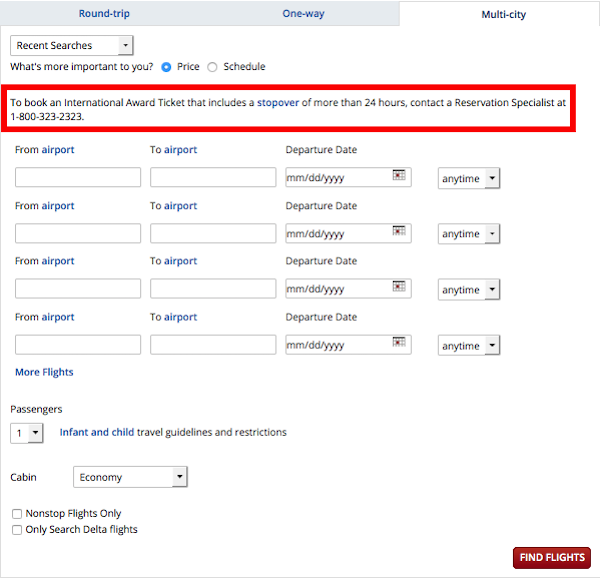This screenshot has height=578, width=600.
Task: Focus second row To airport field
Action: [213, 233]
